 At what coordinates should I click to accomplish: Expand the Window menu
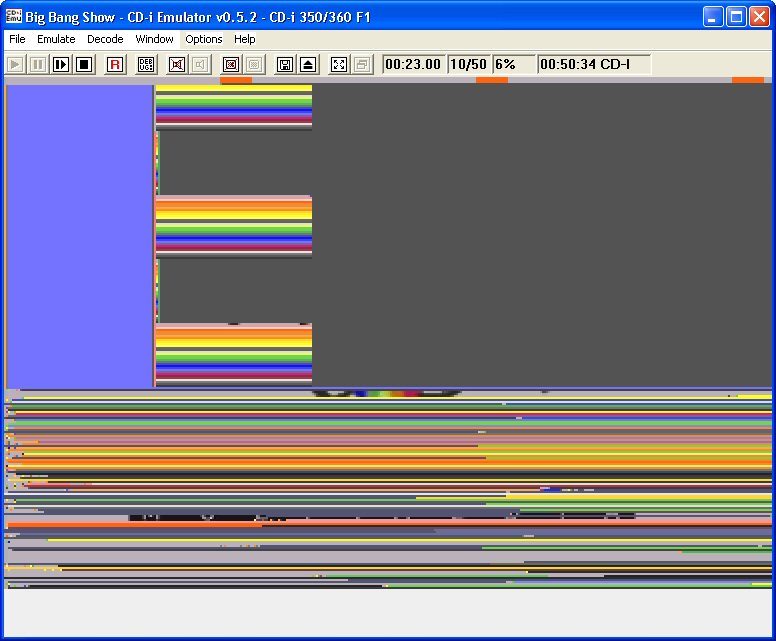coord(154,39)
